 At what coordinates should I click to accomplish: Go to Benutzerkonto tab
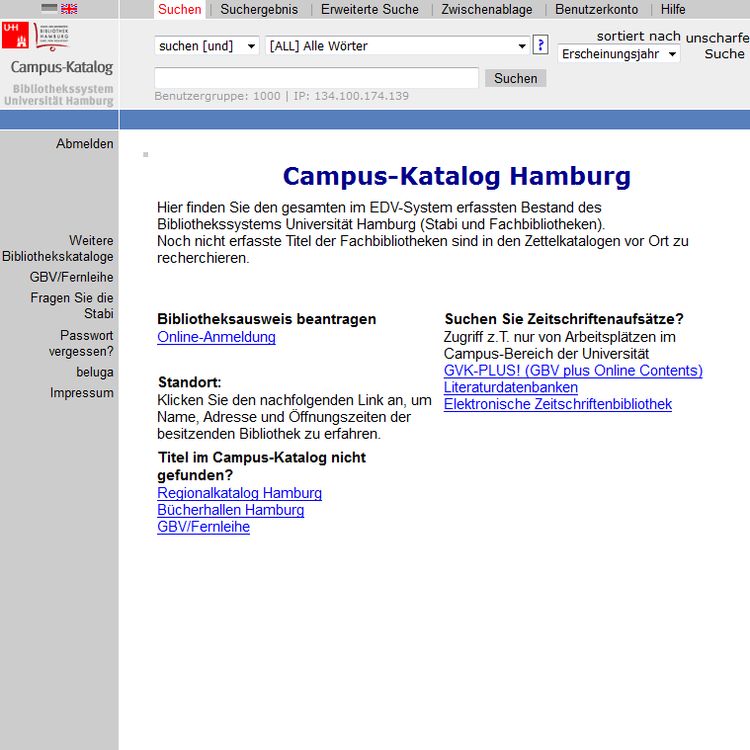(x=596, y=9)
